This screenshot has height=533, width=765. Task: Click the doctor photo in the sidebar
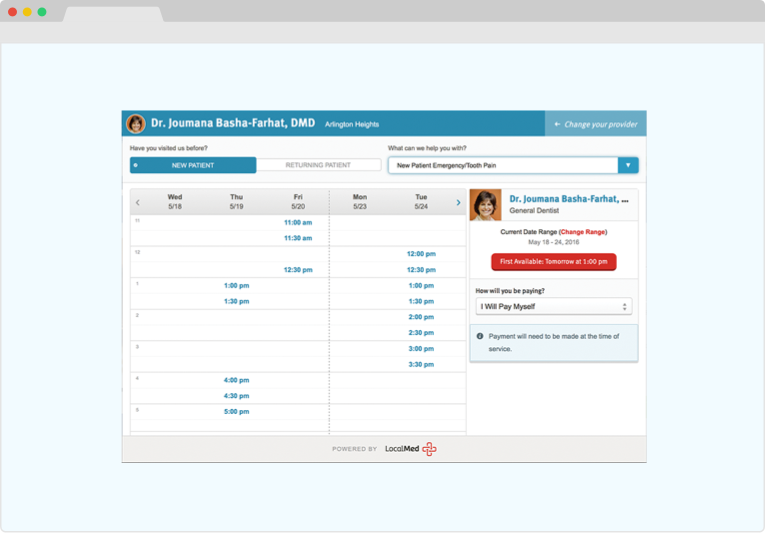(485, 205)
